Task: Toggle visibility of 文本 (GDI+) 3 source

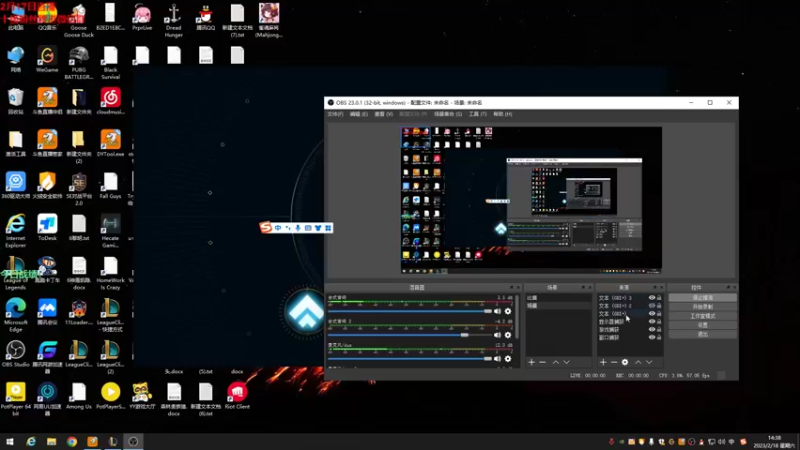Action: click(x=652, y=297)
